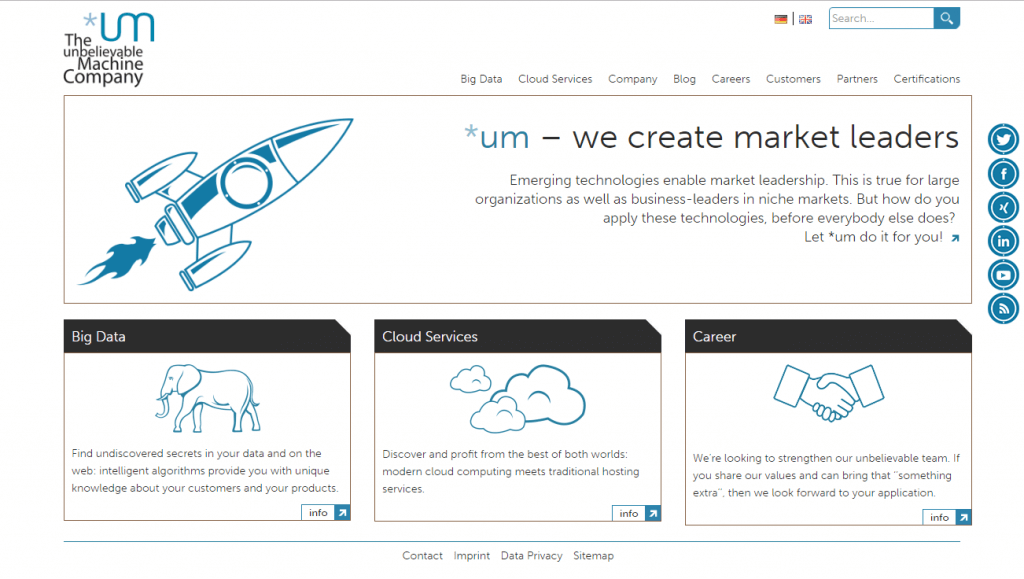Click the arrow icon in Big Data card

tap(342, 512)
